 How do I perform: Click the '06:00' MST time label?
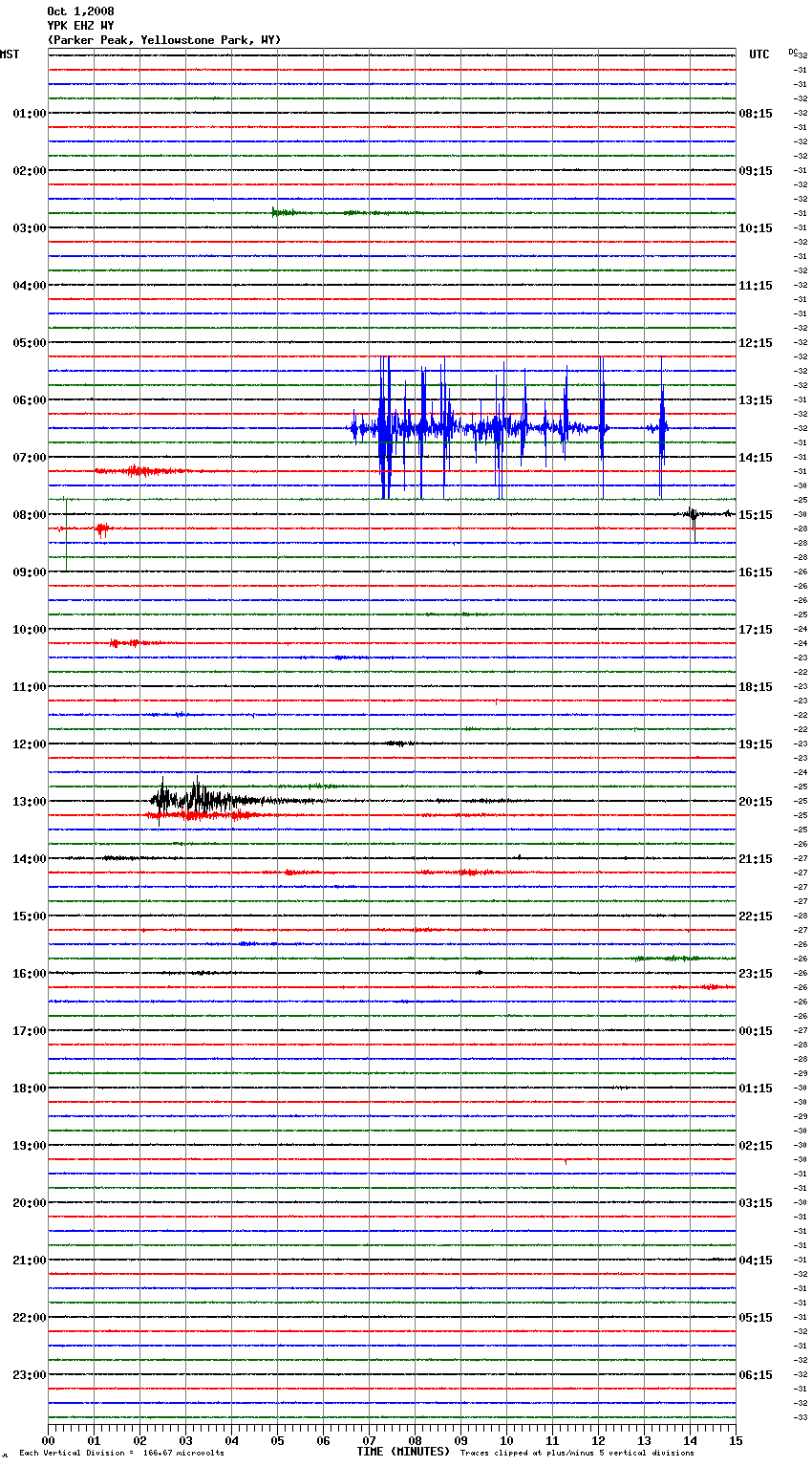pyautogui.click(x=30, y=400)
